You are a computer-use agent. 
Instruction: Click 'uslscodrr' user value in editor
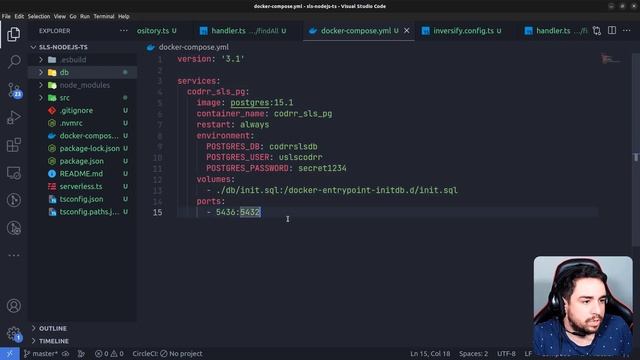[300, 158]
